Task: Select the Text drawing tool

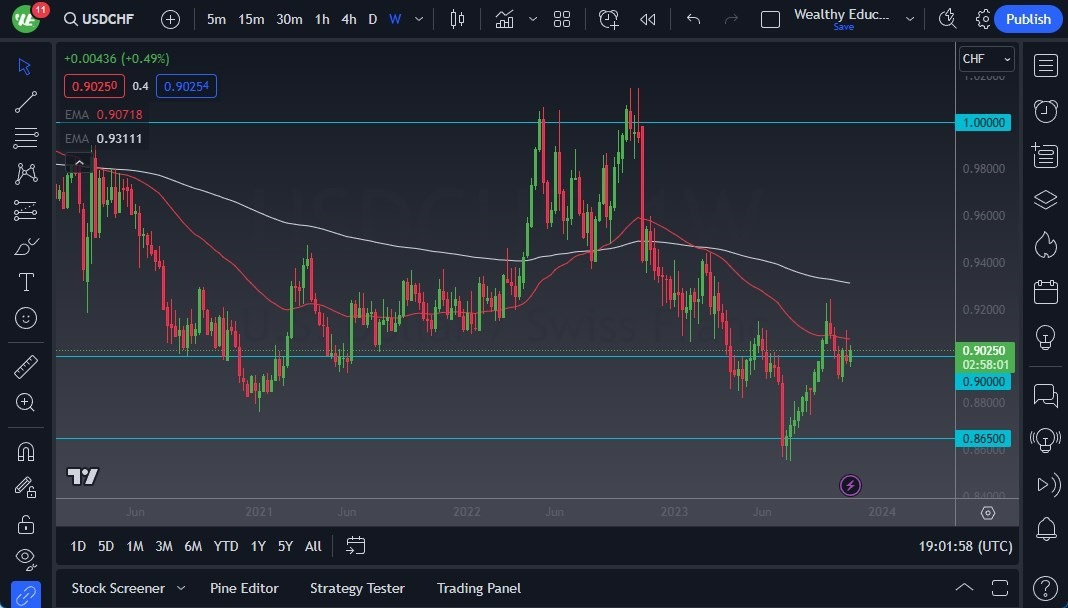Action: coord(26,281)
